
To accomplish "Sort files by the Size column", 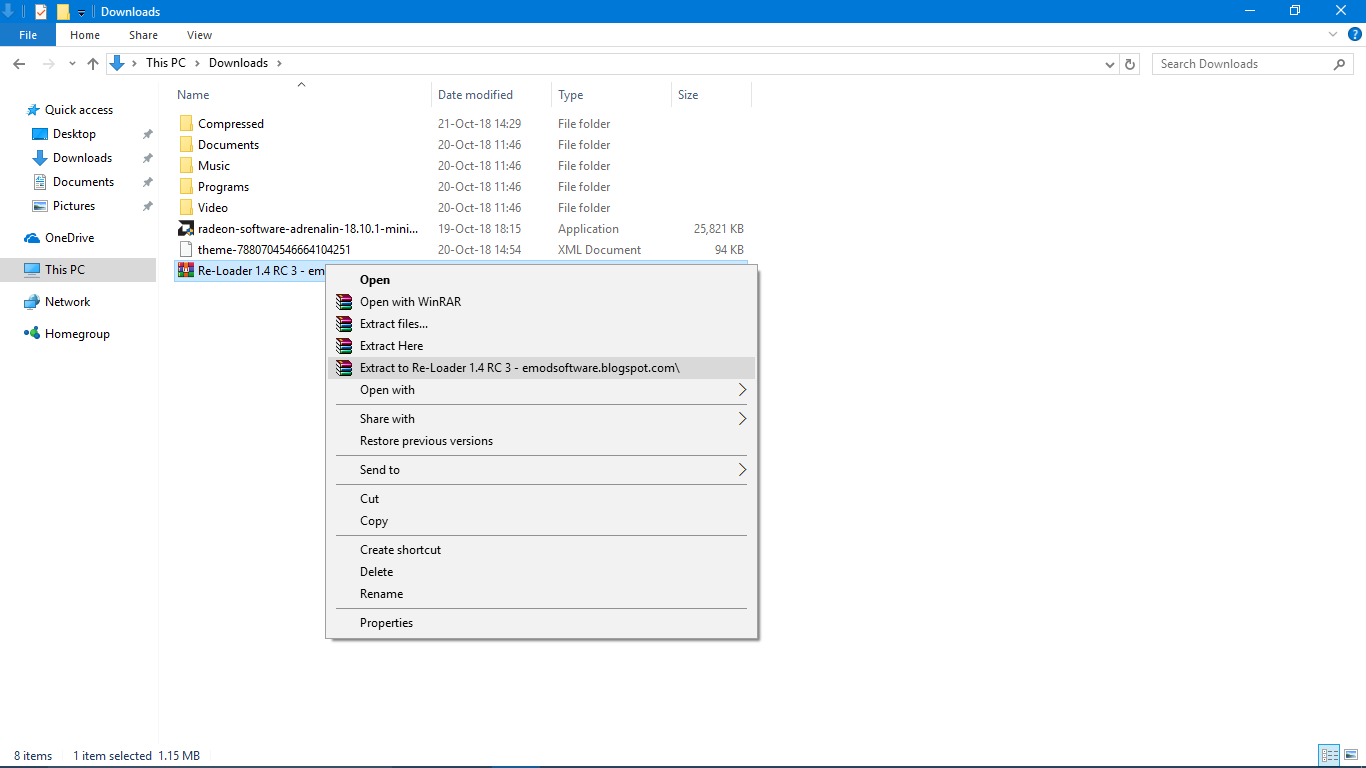I will pos(688,94).
